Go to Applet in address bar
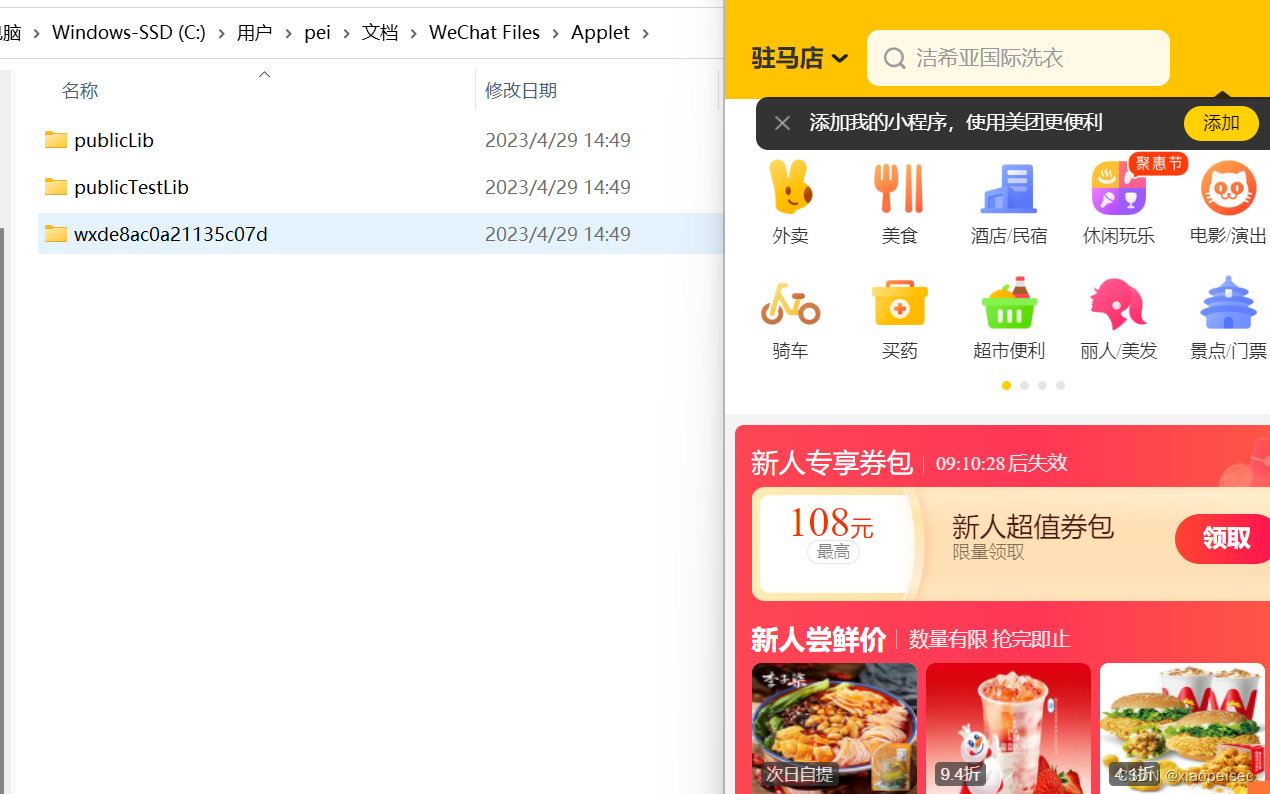The image size is (1270, 794). (600, 33)
